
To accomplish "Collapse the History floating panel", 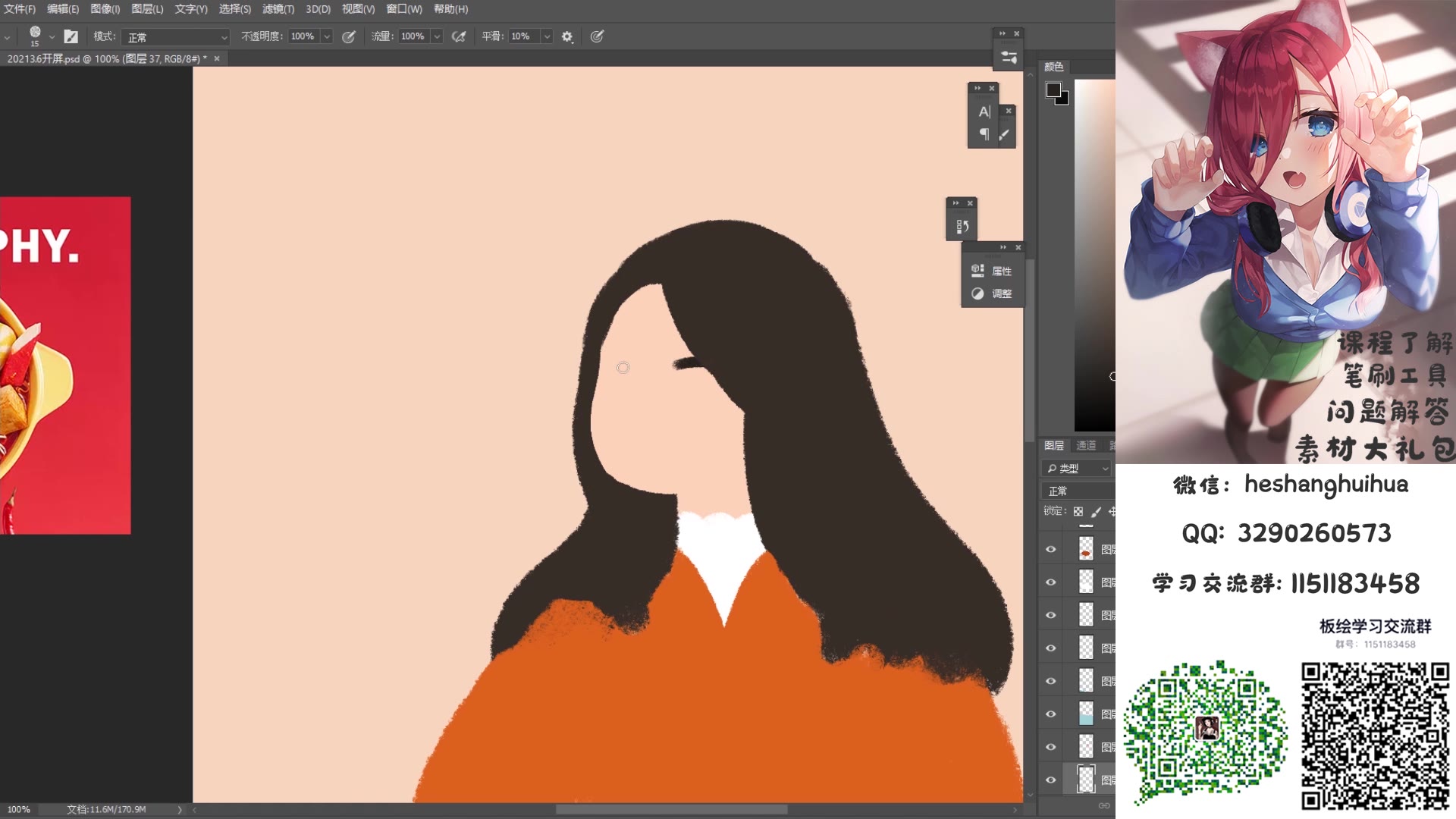I will point(955,203).
